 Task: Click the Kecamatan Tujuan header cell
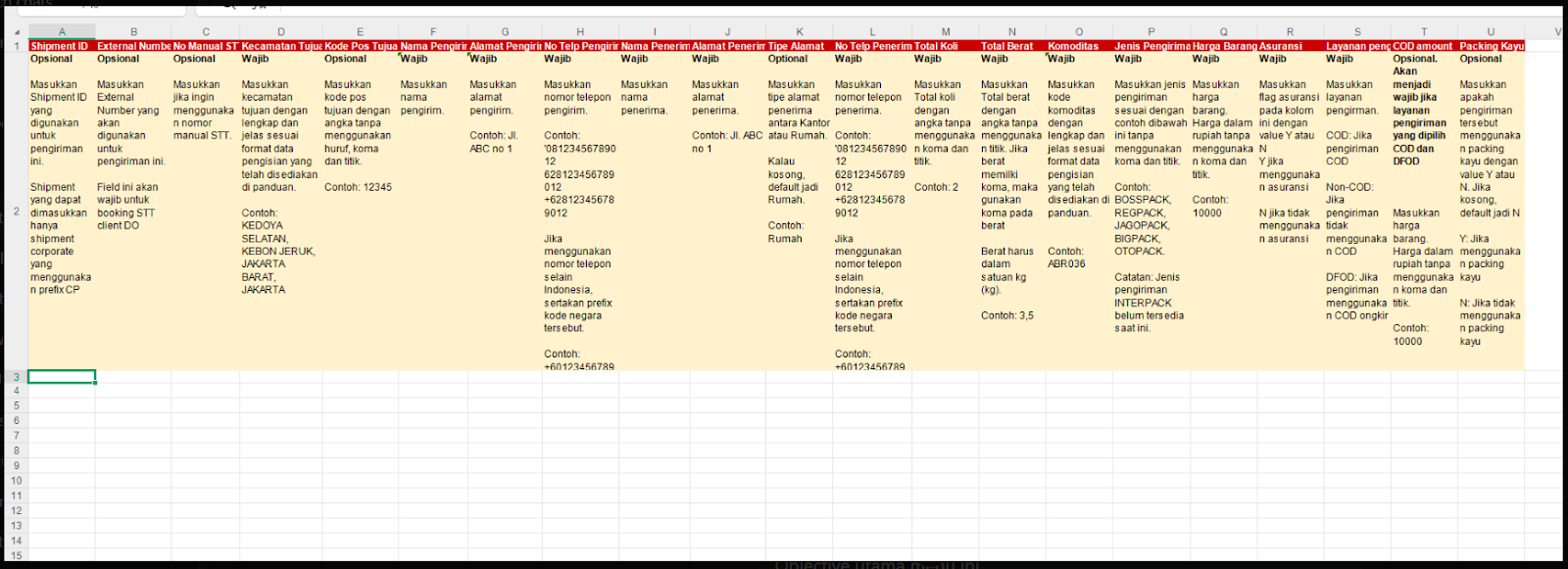click(280, 46)
